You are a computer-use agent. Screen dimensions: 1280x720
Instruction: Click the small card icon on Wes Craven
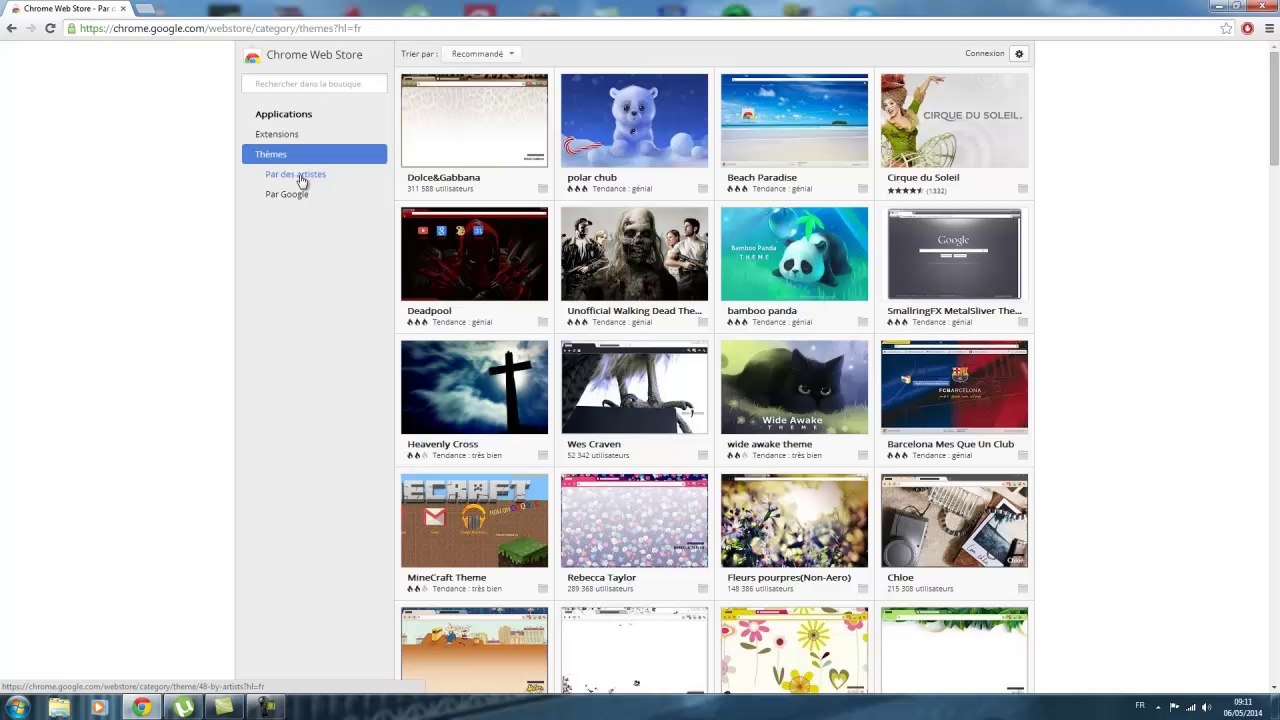(702, 456)
